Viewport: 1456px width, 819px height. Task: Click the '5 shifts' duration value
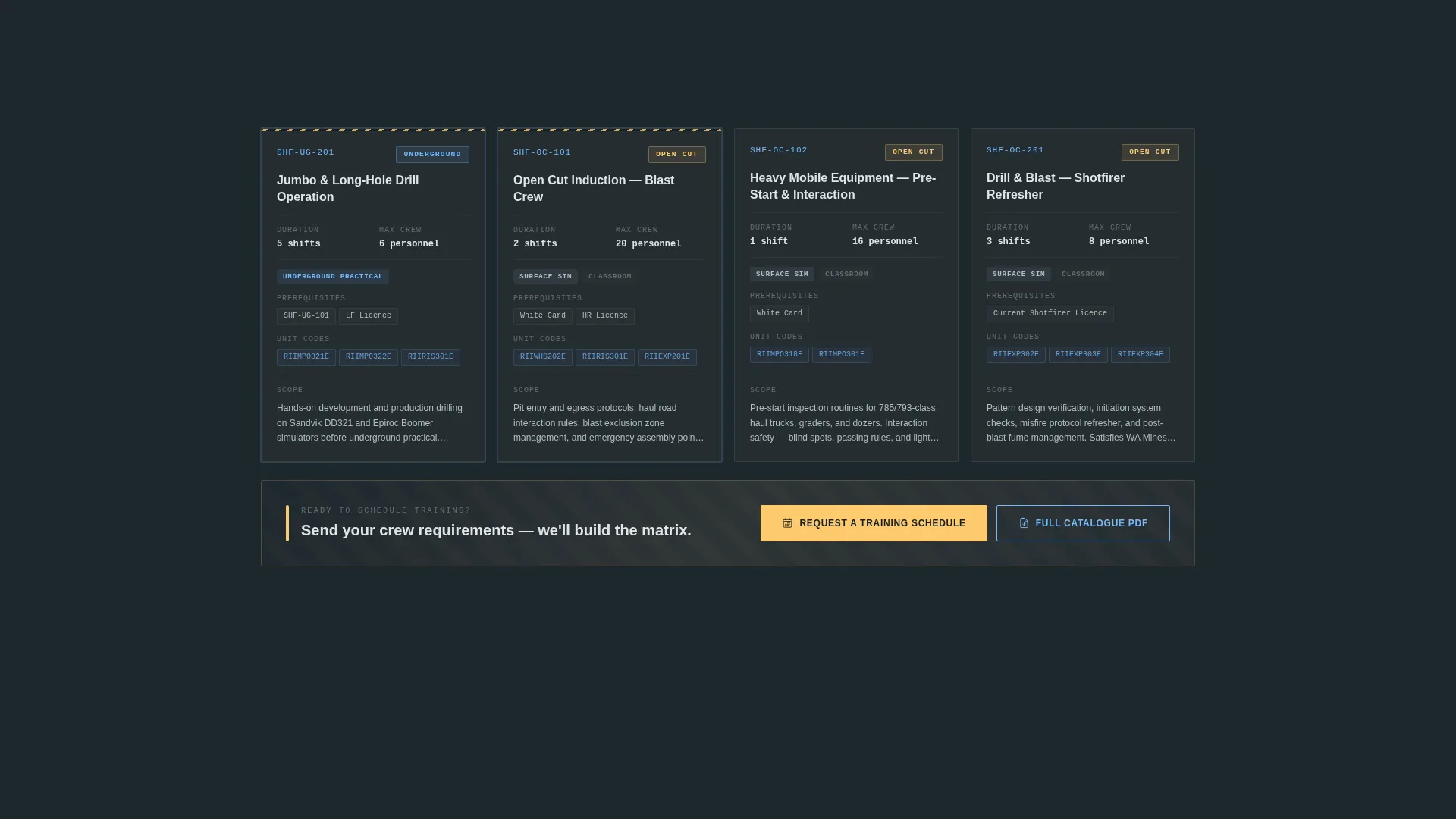(x=299, y=244)
